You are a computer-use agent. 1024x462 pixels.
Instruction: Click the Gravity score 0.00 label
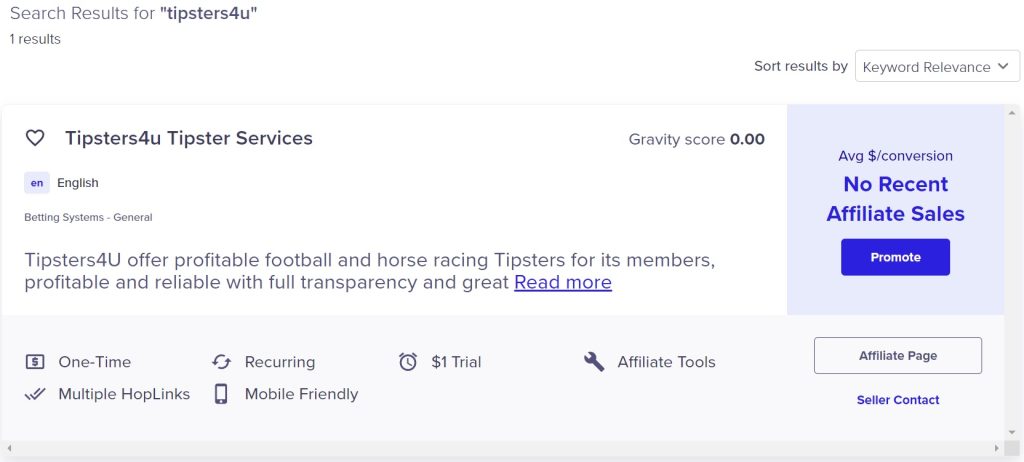pyautogui.click(x=696, y=139)
